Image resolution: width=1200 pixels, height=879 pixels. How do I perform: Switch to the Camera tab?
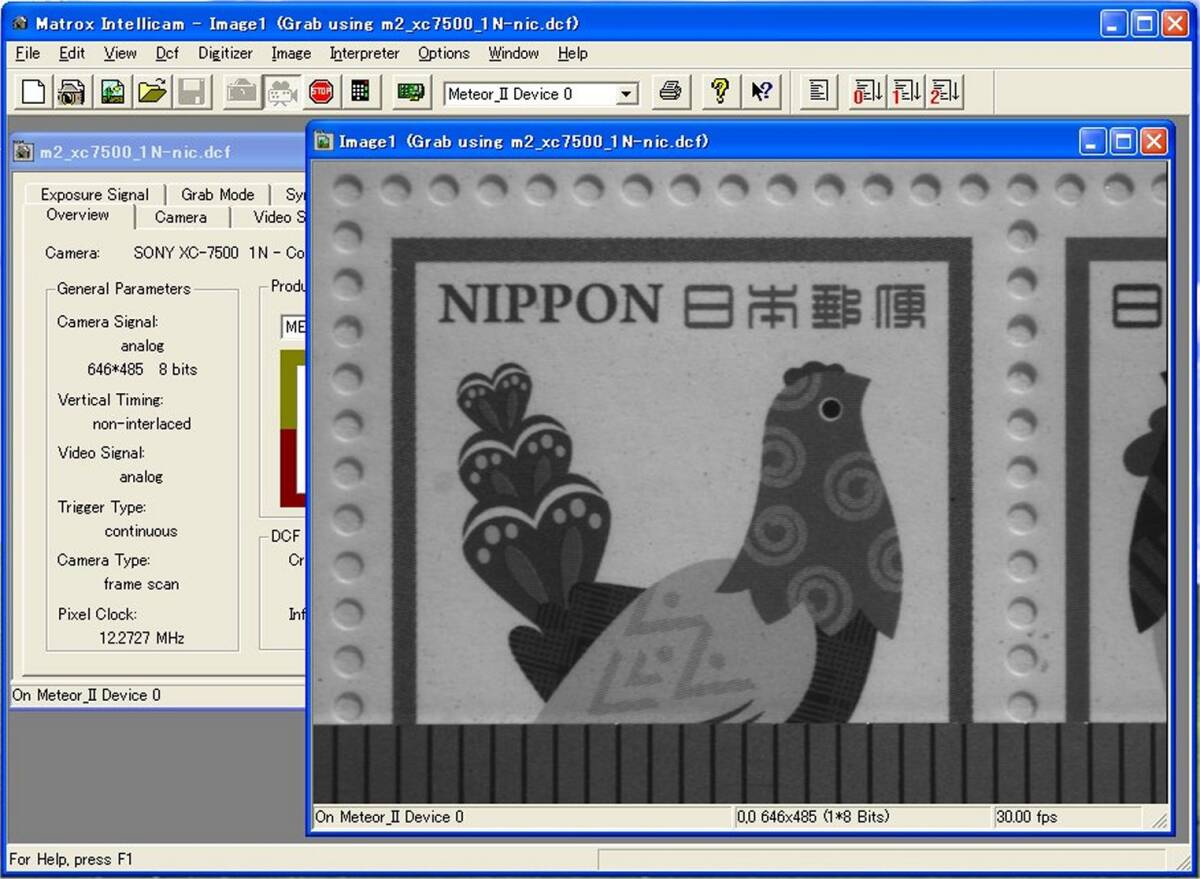(180, 217)
